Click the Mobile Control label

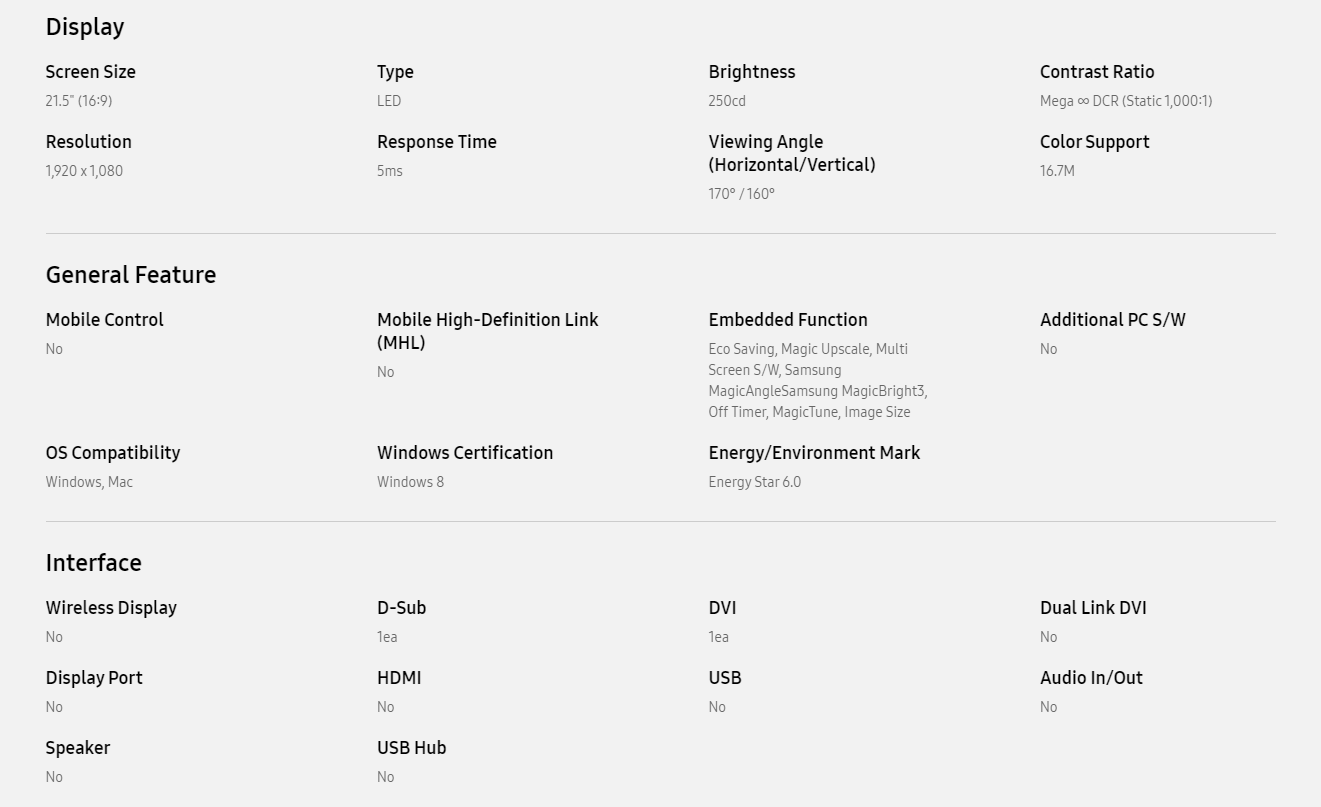coord(104,320)
